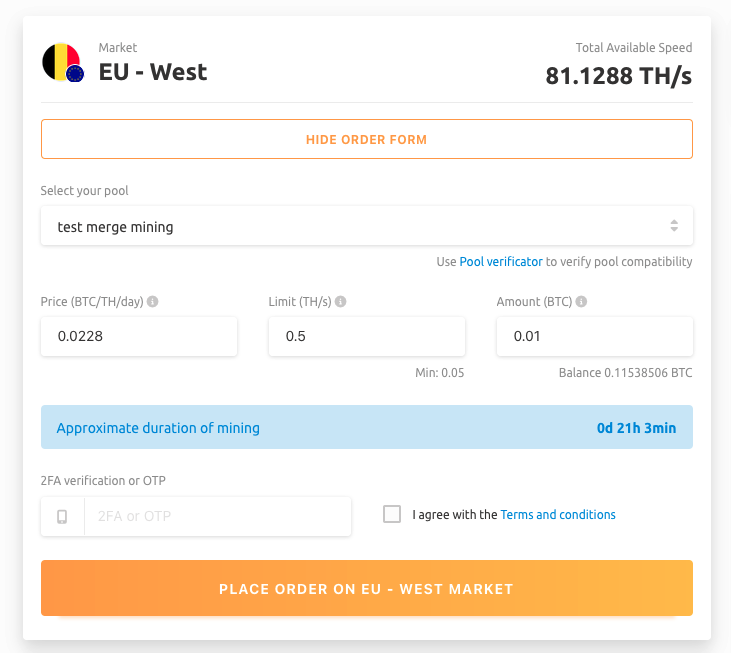Open the pool selection dropdown
731x653 pixels.
(x=366, y=226)
